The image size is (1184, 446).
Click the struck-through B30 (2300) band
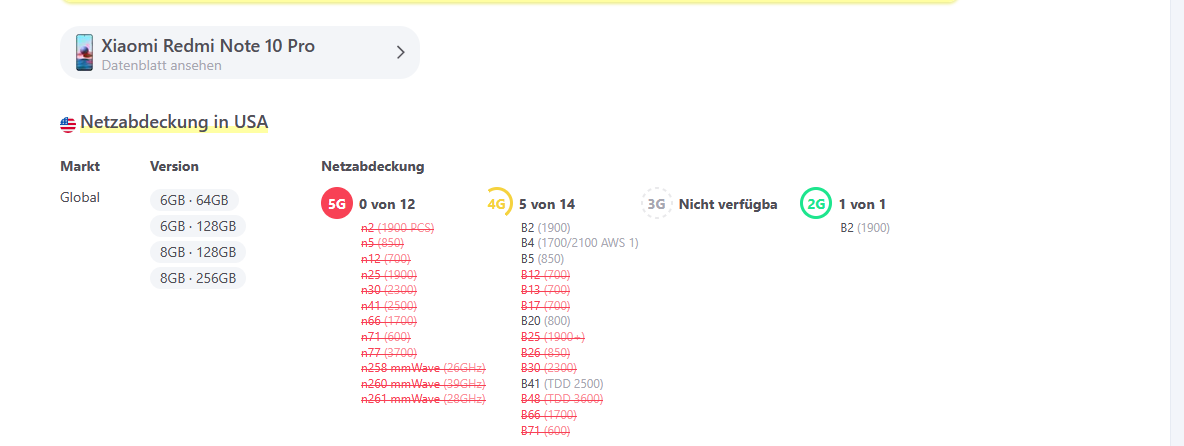549,368
